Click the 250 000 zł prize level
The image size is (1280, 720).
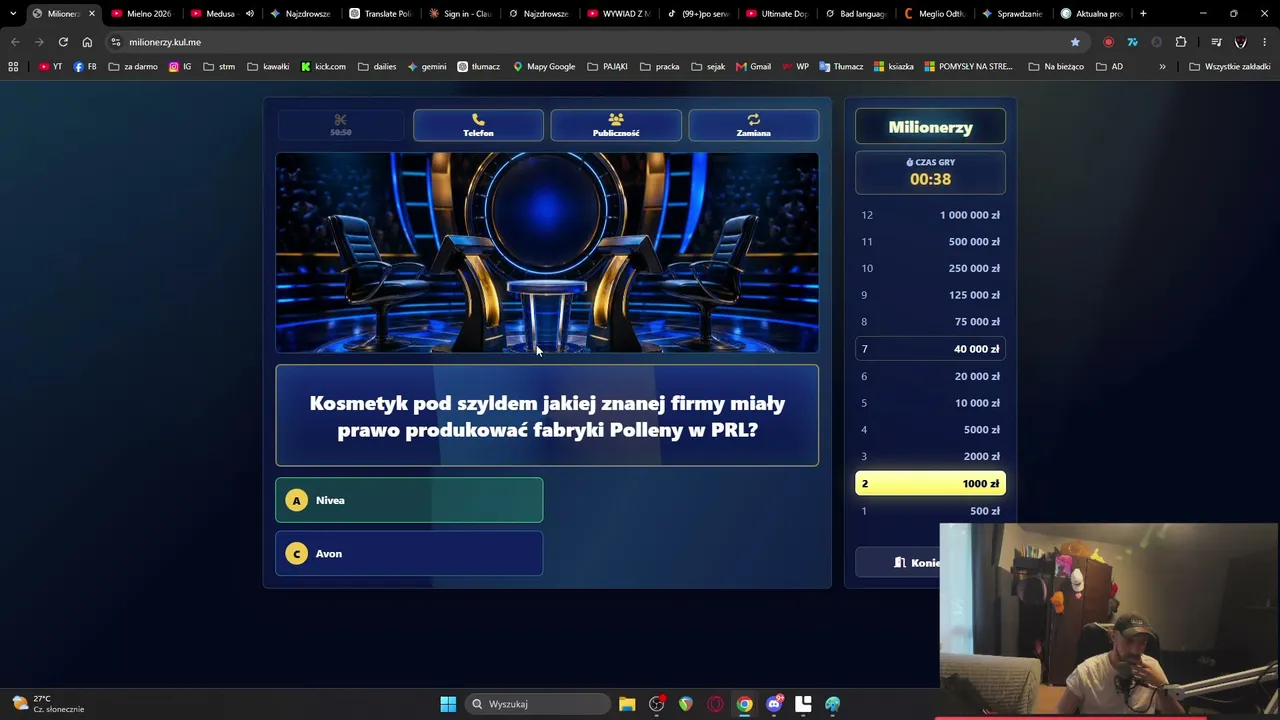coord(930,268)
